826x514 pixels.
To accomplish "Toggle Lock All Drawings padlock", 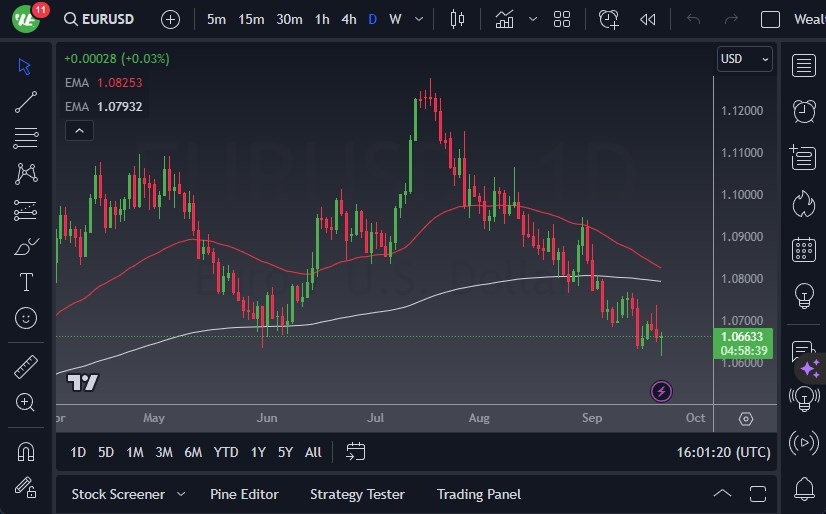I will 26,487.
